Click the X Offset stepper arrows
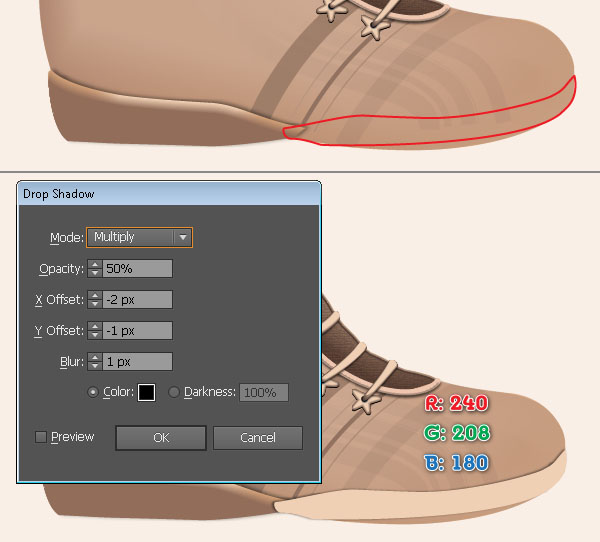This screenshot has height=542, width=600. [95, 299]
